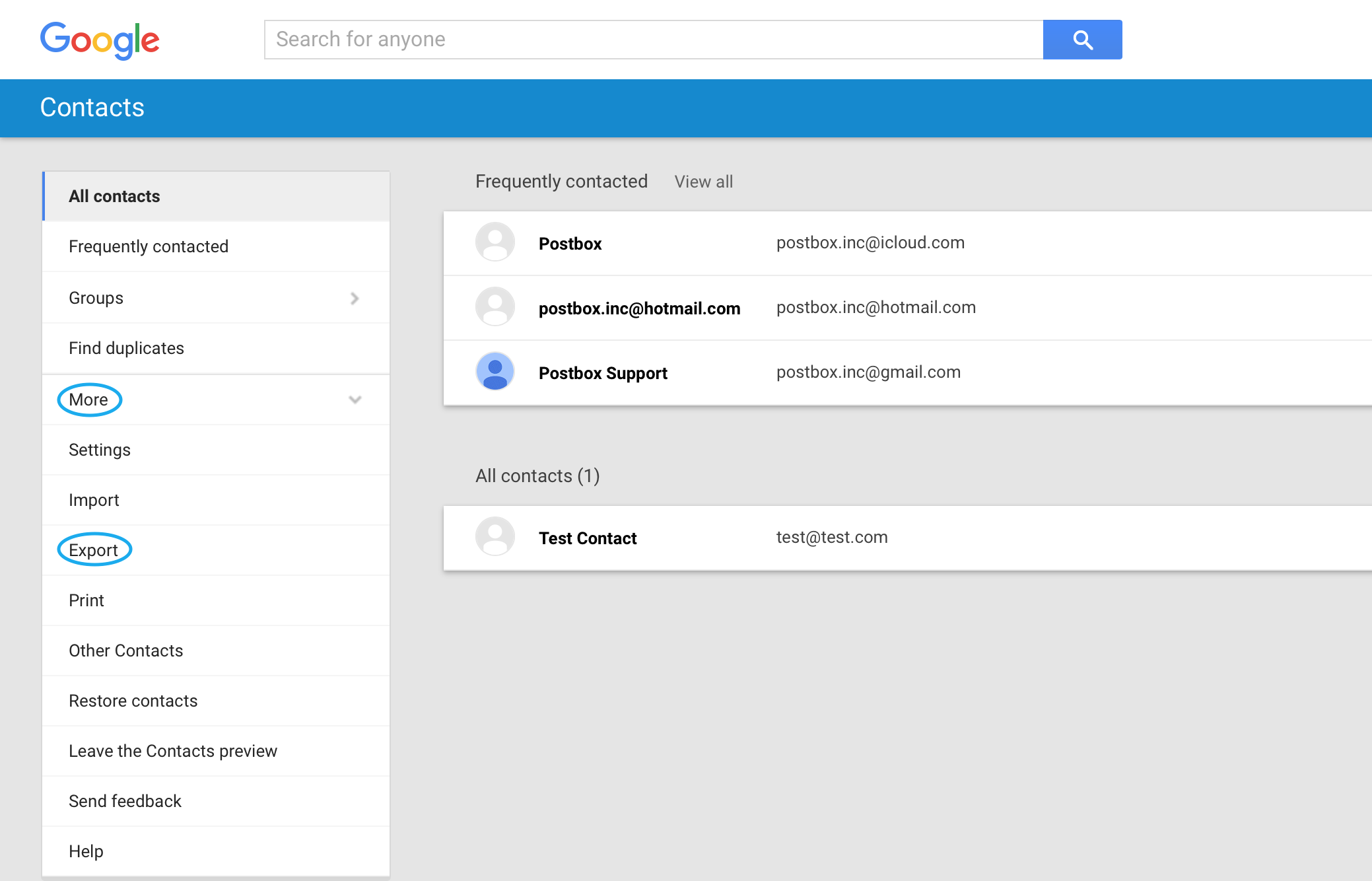Click the Export option in sidebar
This screenshot has width=1372, height=881.
point(93,549)
